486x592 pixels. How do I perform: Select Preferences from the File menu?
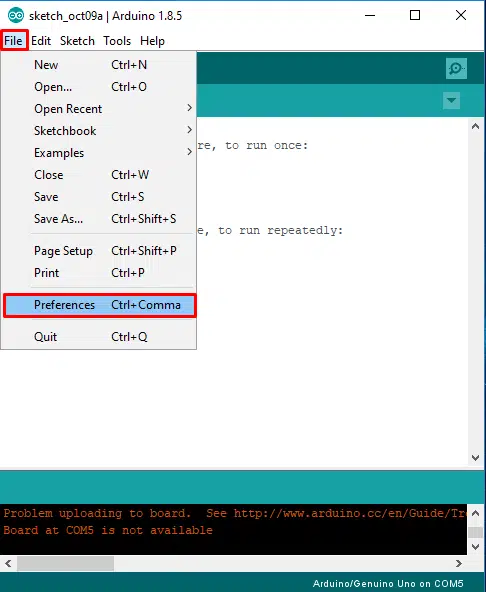pyautogui.click(x=100, y=305)
